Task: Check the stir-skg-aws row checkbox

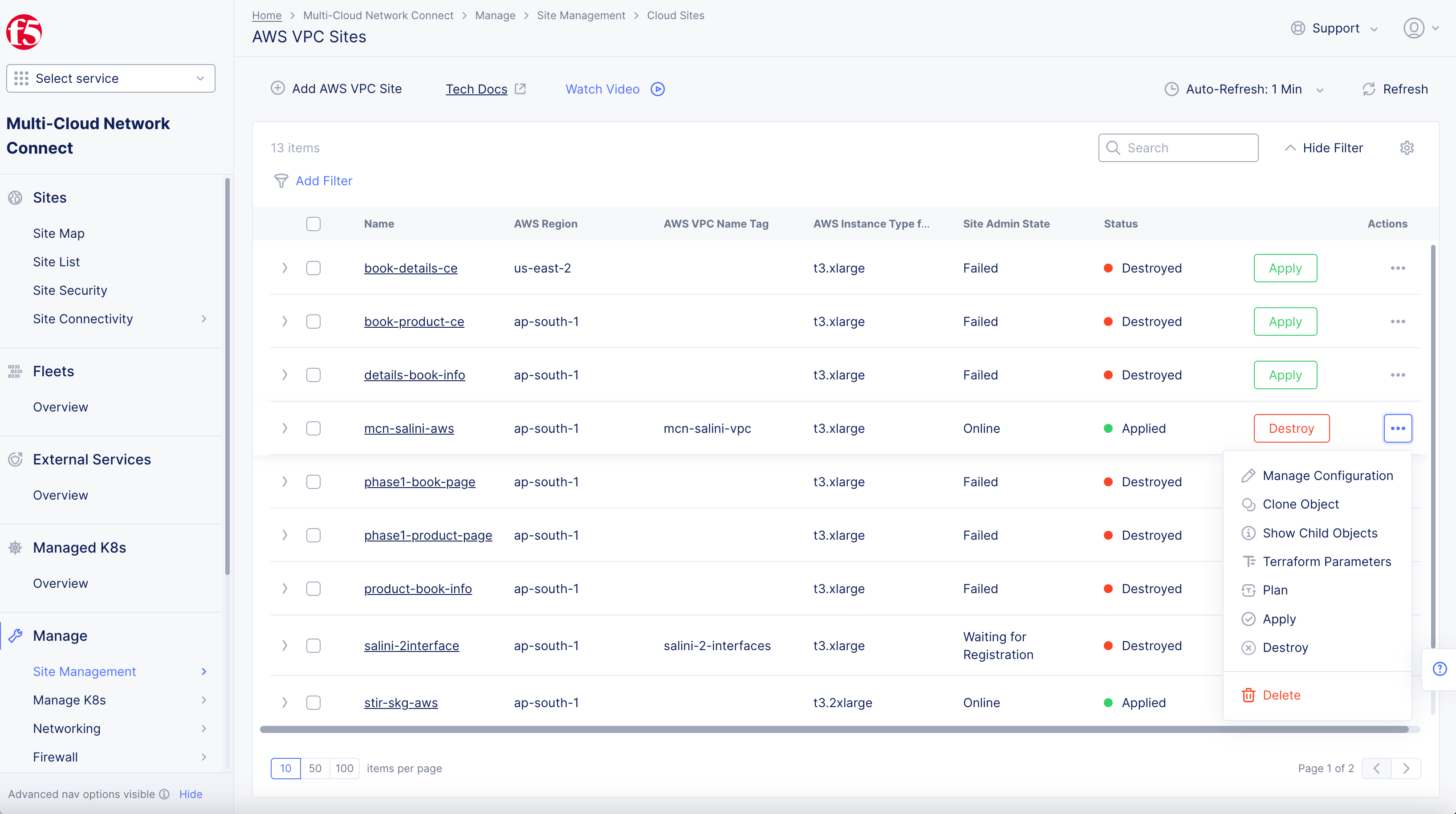Action: [x=313, y=703]
